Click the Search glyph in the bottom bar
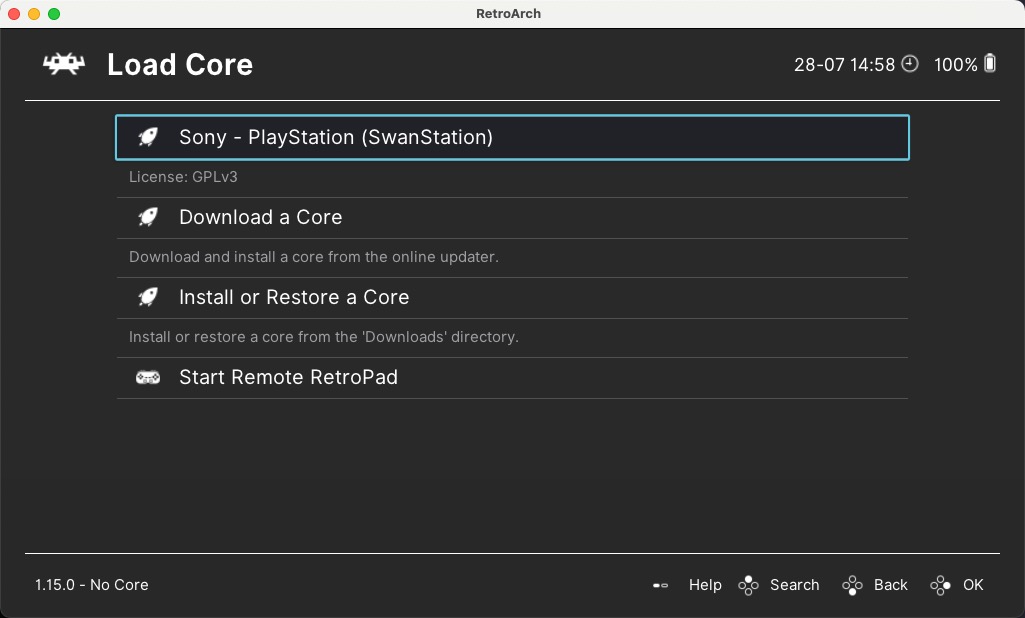Screen dimensions: 1025x618 [748, 585]
